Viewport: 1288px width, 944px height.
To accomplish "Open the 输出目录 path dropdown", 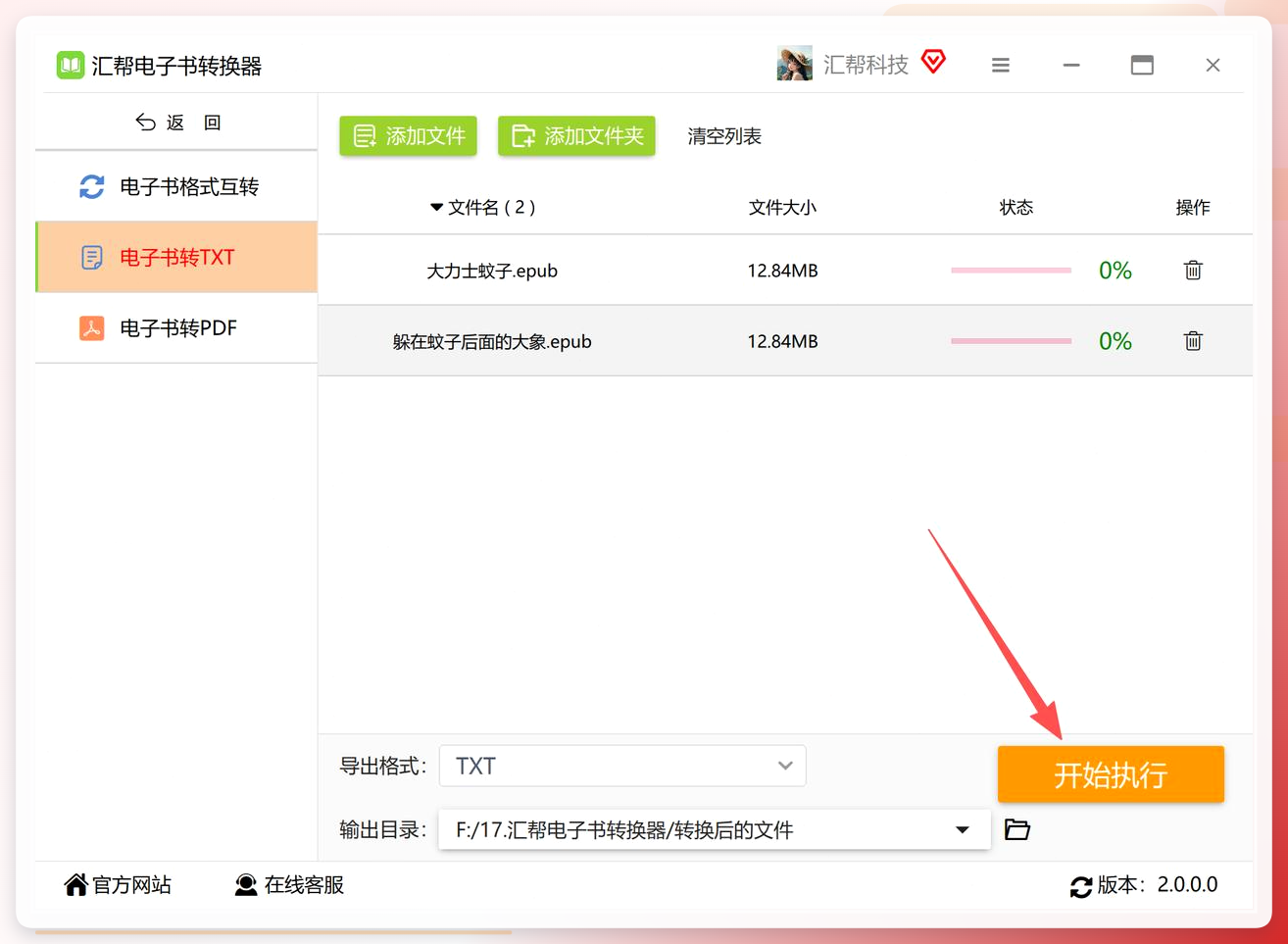I will click(714, 830).
